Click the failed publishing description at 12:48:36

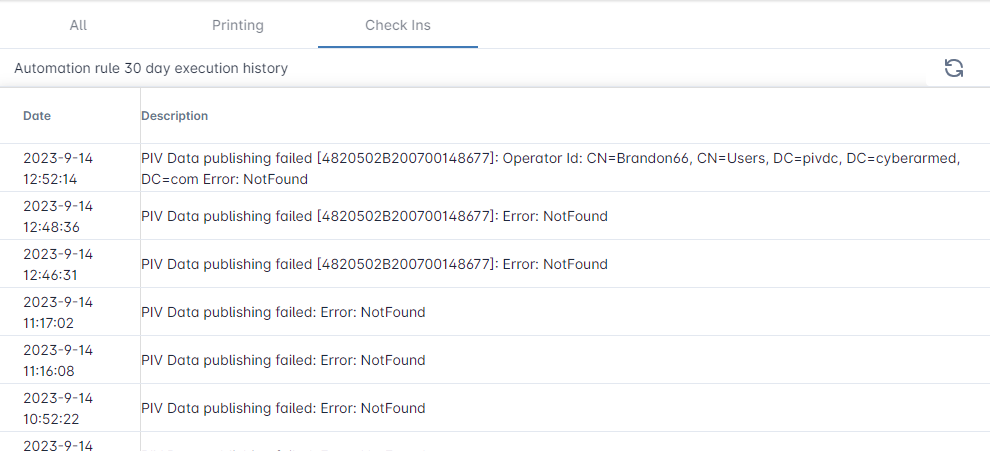point(374,217)
